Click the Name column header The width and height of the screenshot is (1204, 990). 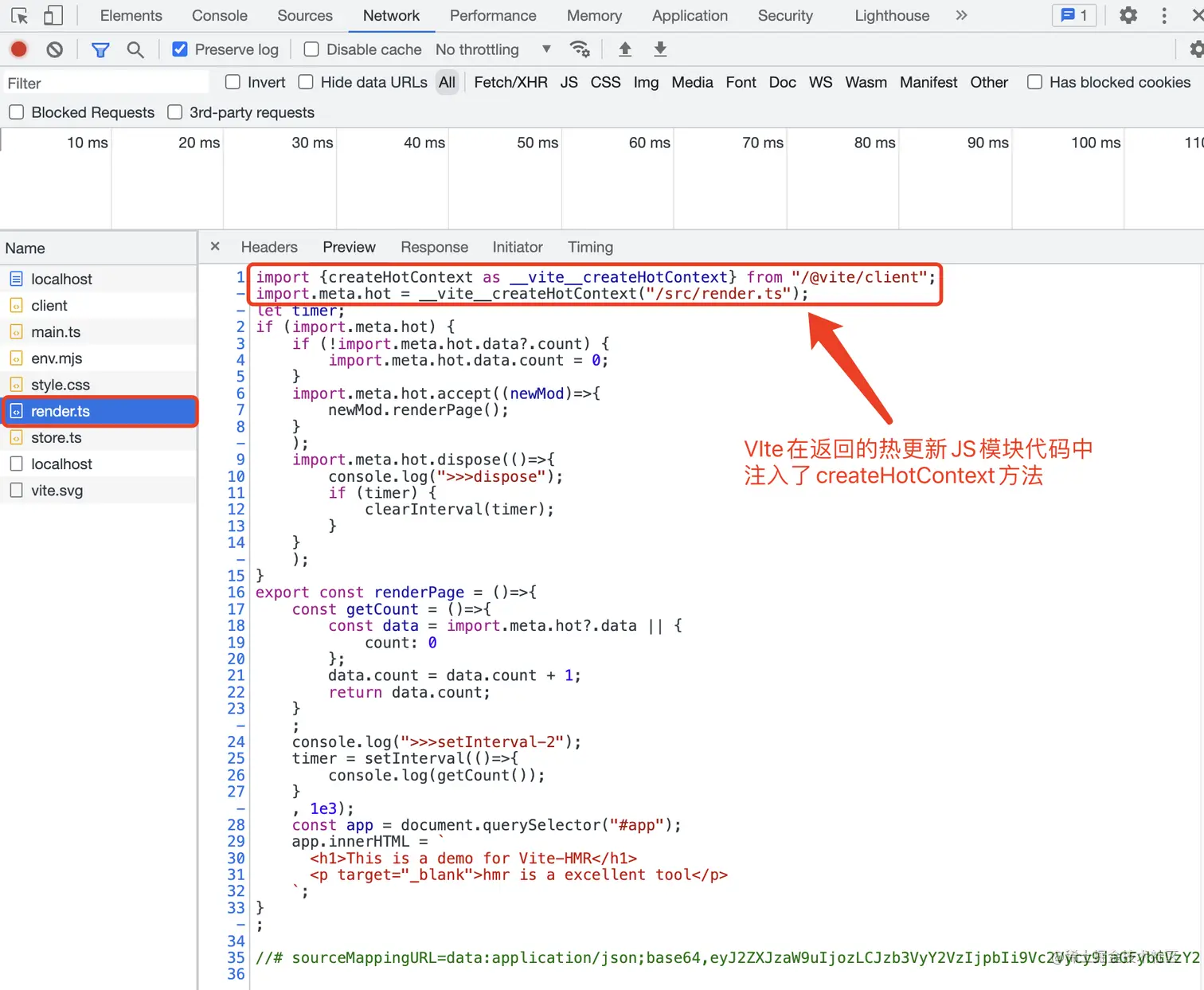pyautogui.click(x=98, y=248)
